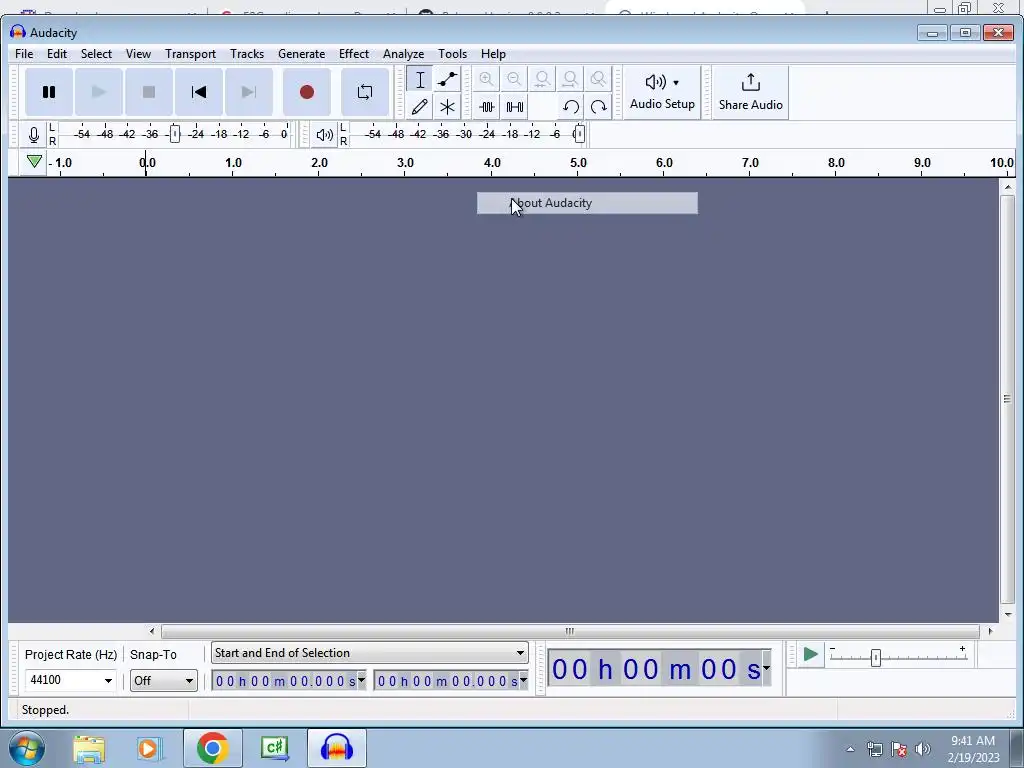Screen dimensions: 1024x768
Task: Toggle the Loop button
Action: point(365,92)
